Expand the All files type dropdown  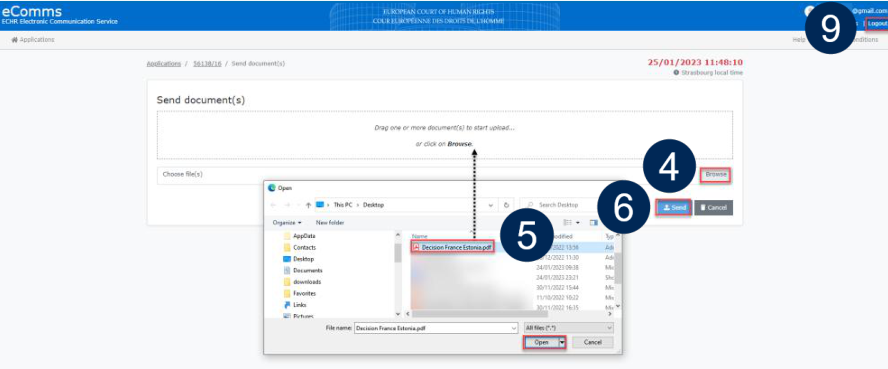(568, 328)
